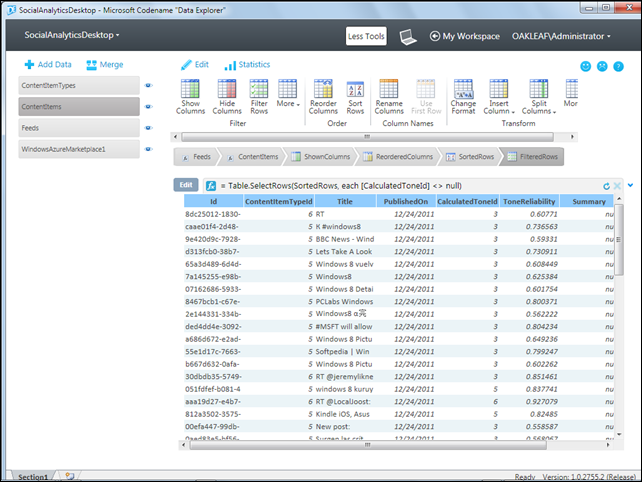Screen dimensions: 642x482
Task: Toggle visibility eye for ContentItemTypes
Action: 149,87
